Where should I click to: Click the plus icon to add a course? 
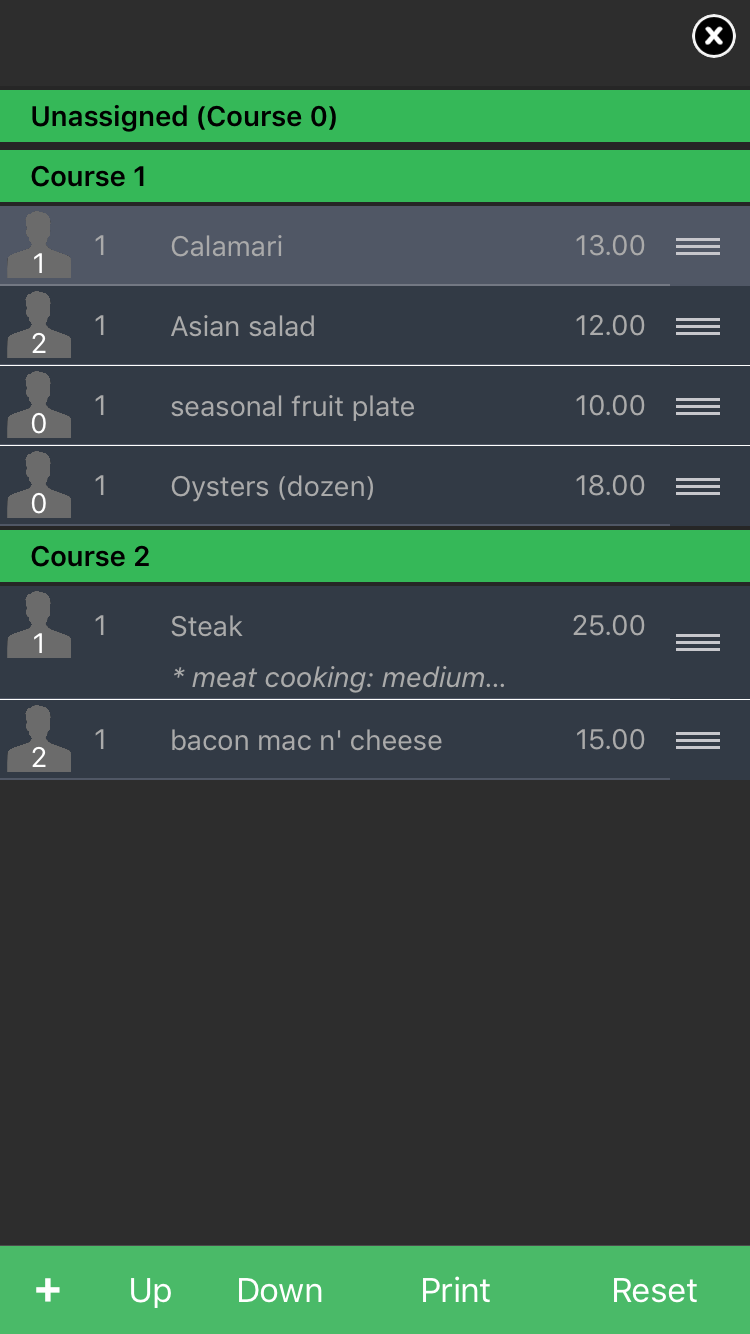pos(48,1290)
